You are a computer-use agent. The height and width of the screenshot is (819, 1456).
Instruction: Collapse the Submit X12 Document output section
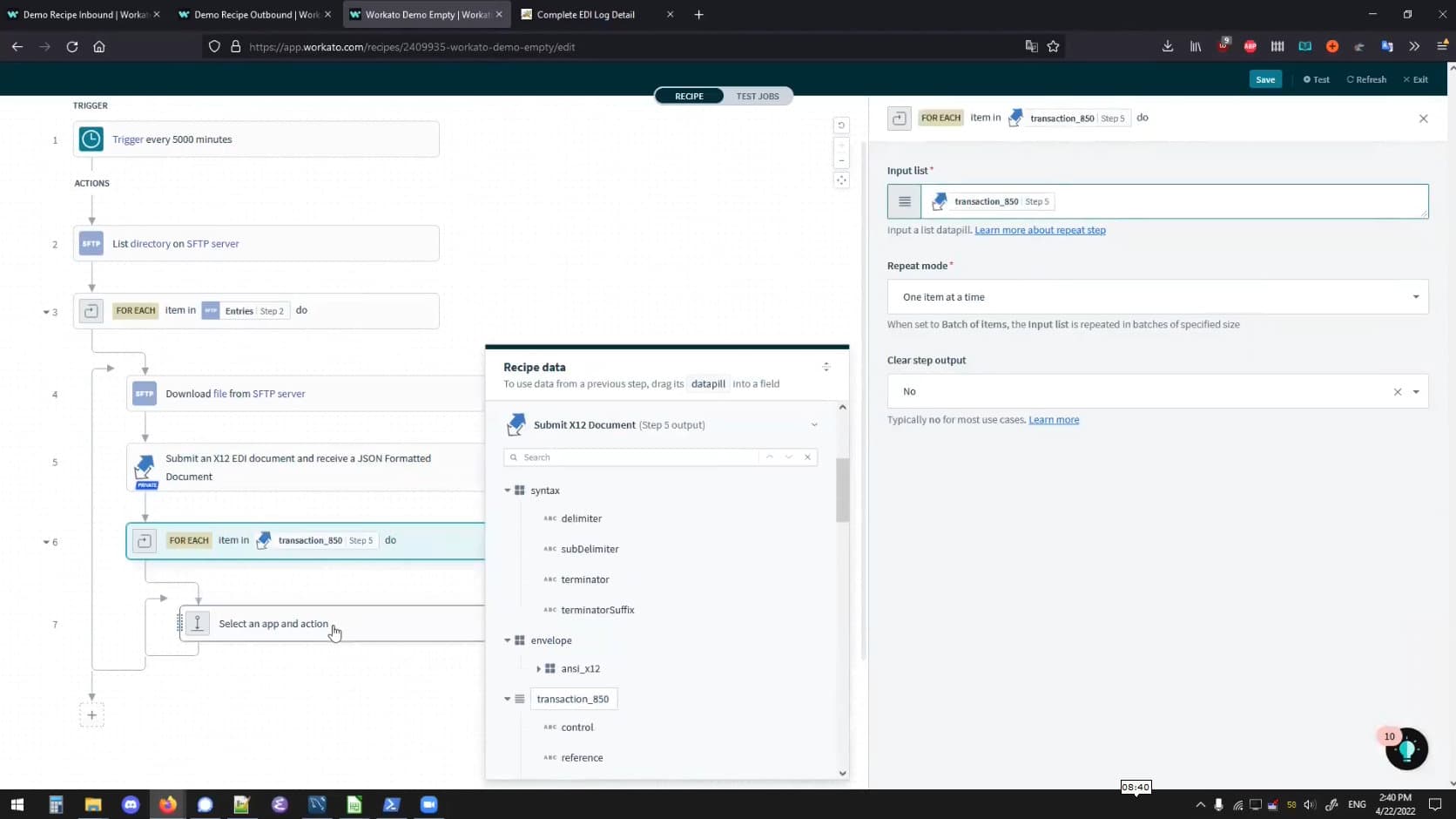pyautogui.click(x=814, y=425)
